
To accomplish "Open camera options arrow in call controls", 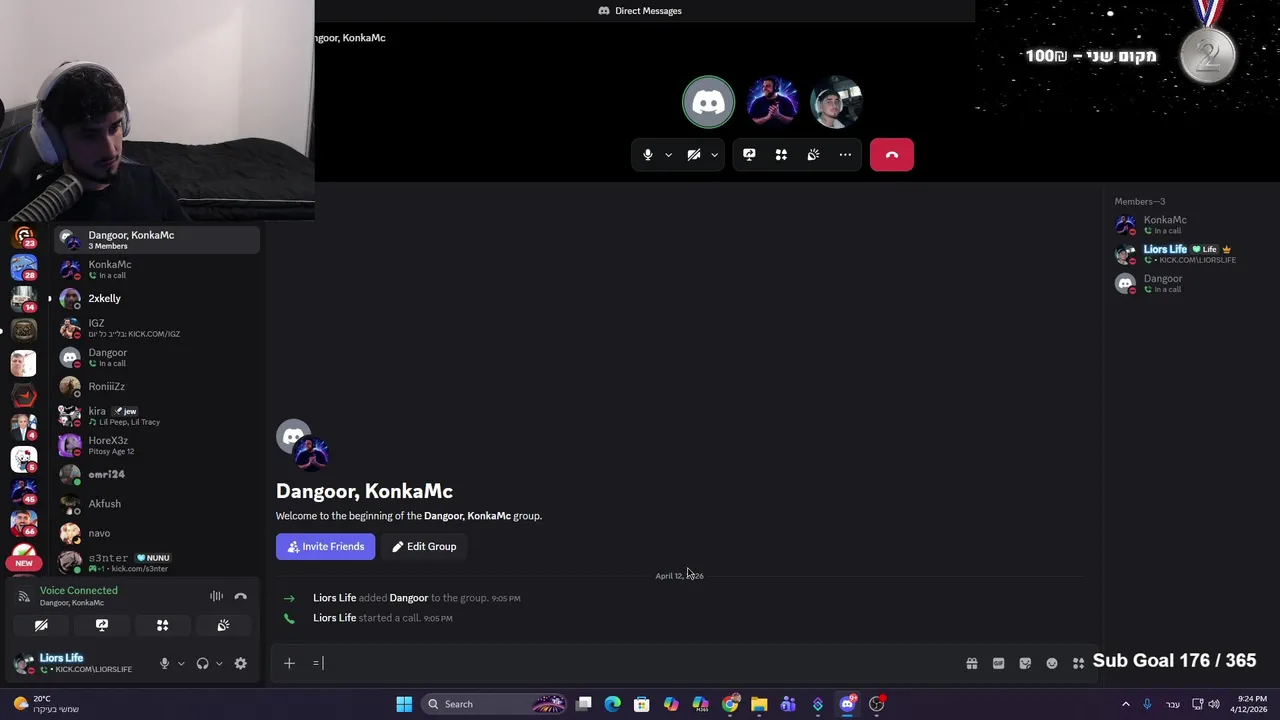I will [714, 155].
